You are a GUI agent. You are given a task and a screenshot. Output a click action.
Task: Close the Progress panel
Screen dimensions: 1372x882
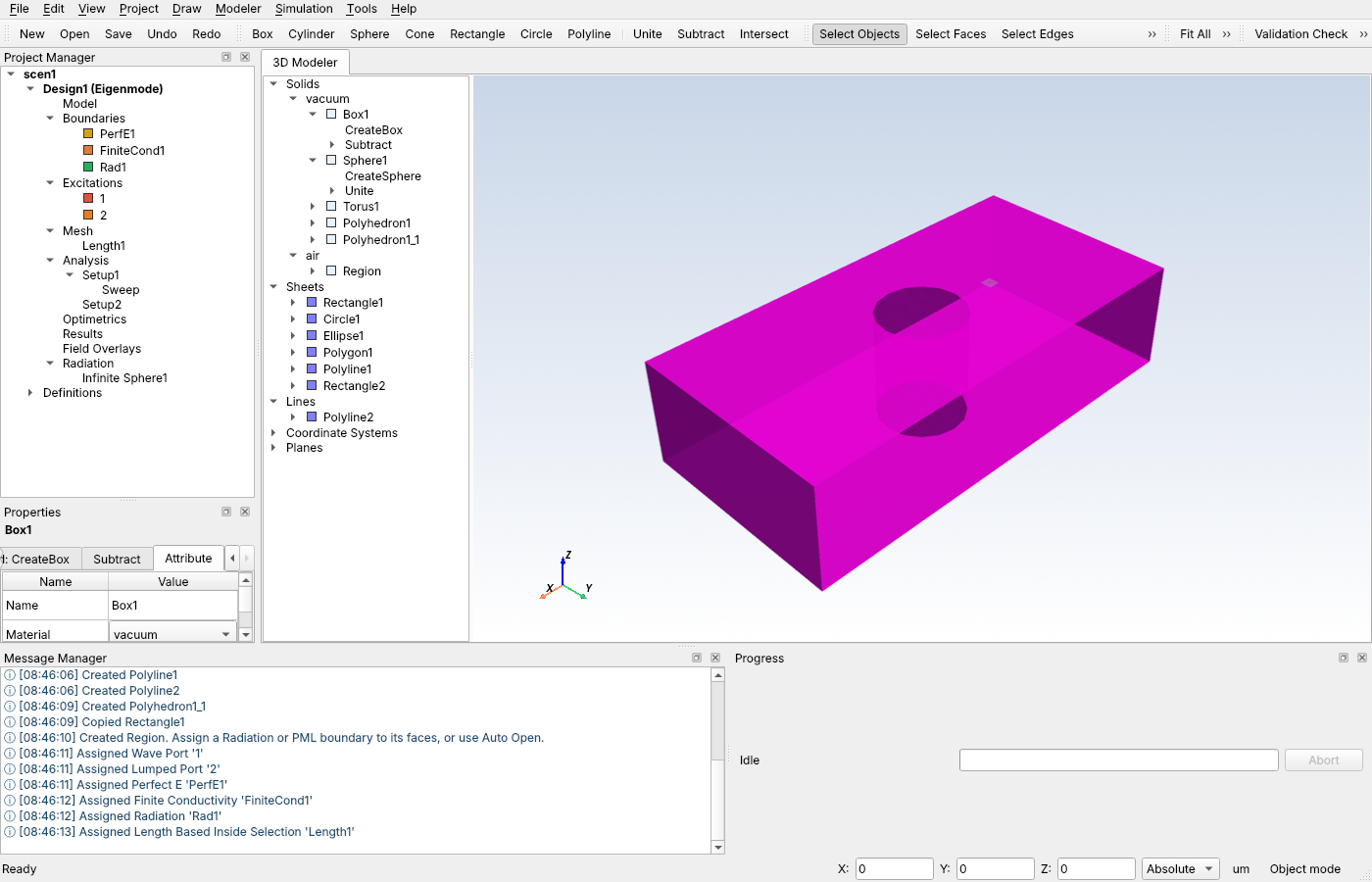click(1362, 658)
